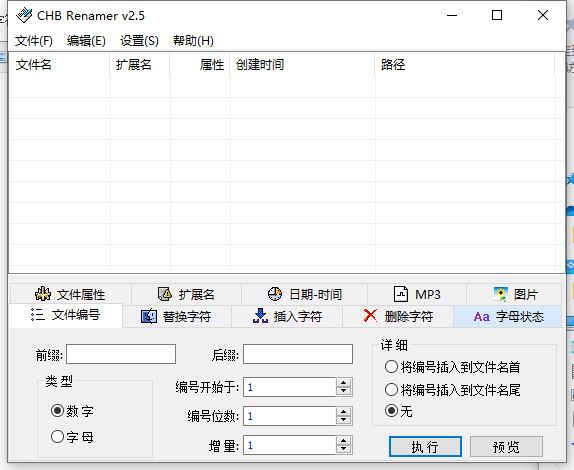Viewport: 574px width, 470px height.
Task: Click the CHB Renamer app icon in title bar
Action: (24, 15)
